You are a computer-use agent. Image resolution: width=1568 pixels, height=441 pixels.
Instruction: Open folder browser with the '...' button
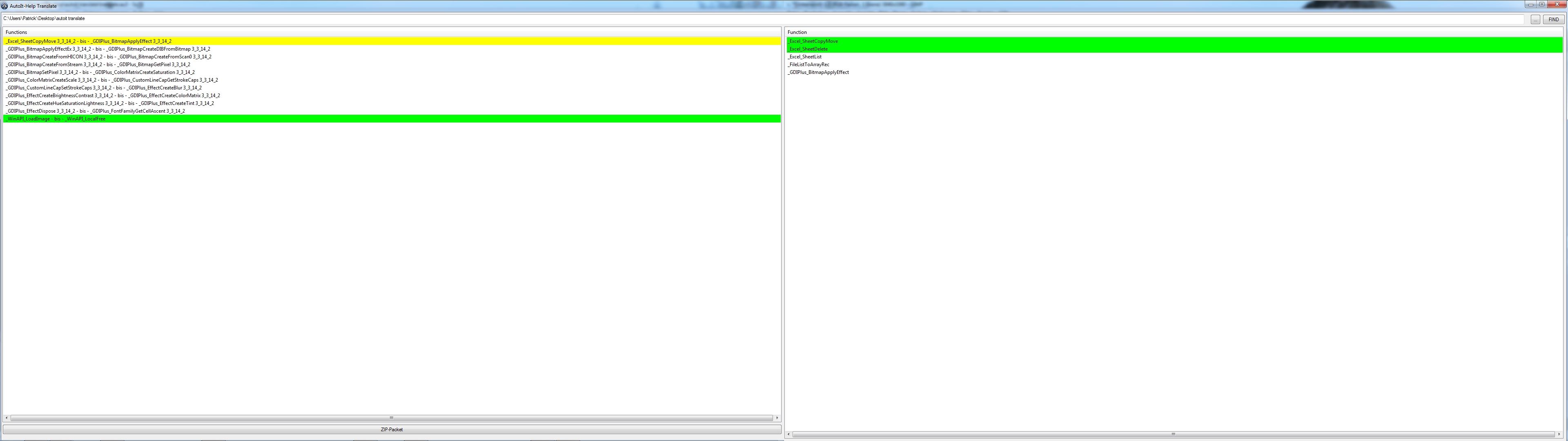[x=1535, y=20]
